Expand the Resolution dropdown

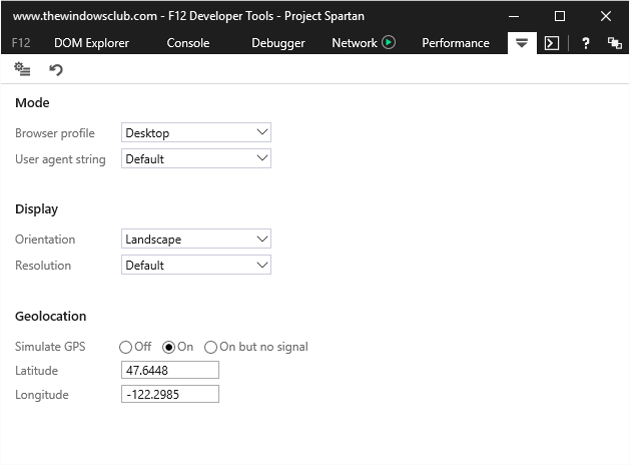[x=196, y=265]
